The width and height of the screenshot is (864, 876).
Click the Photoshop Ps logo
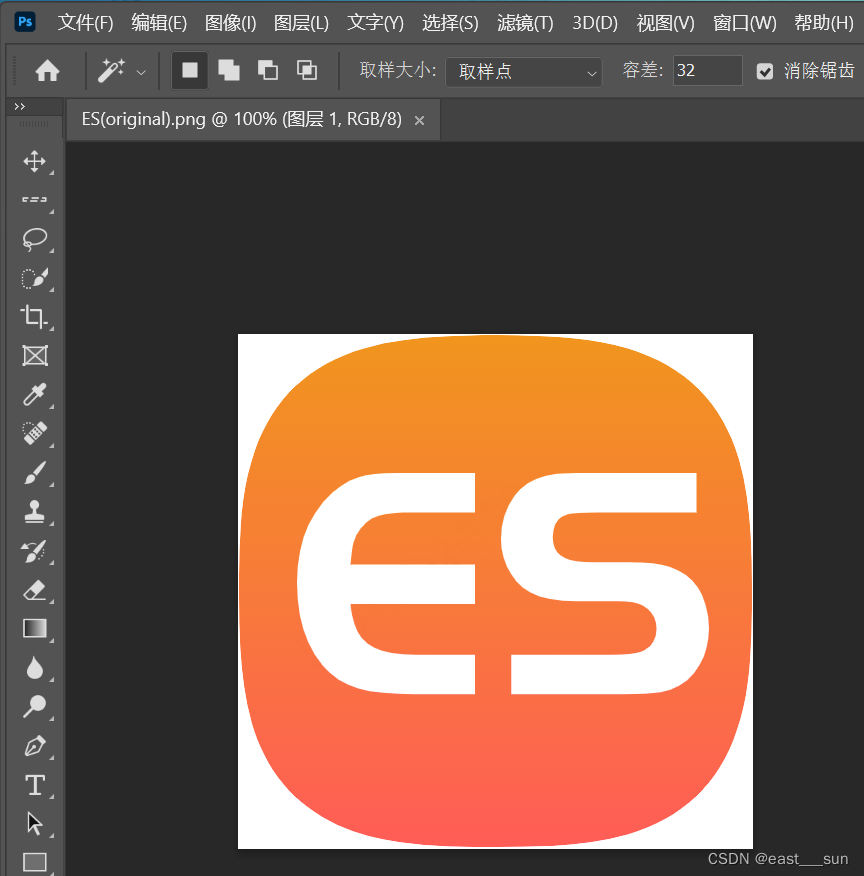(25, 22)
